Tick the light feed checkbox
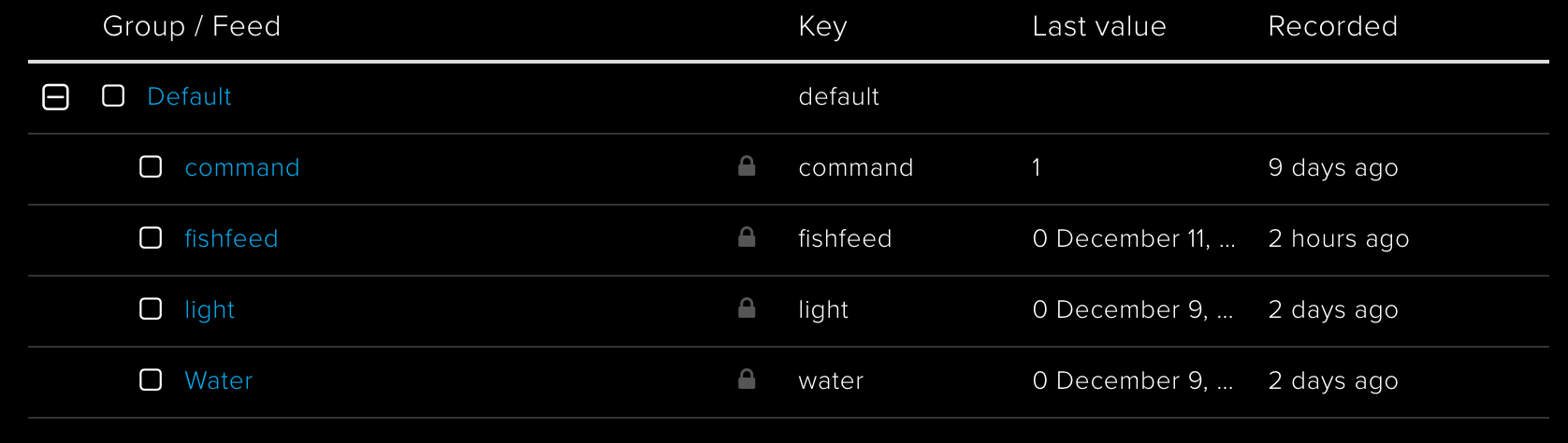Viewport: 1568px width, 443px height. (151, 309)
